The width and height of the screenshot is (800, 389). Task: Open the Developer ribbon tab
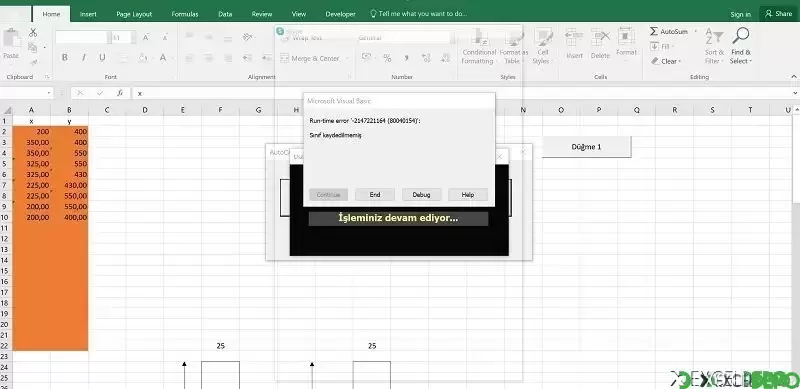pos(340,14)
